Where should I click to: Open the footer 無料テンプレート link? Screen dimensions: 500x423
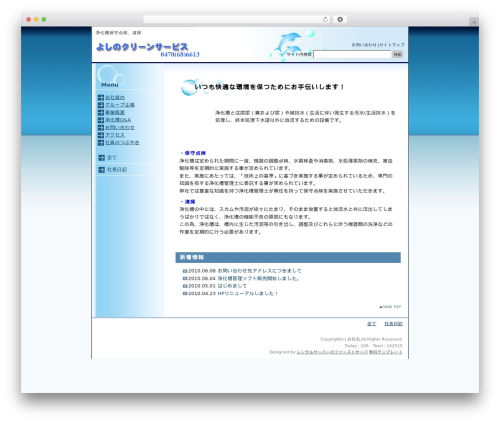(x=385, y=352)
